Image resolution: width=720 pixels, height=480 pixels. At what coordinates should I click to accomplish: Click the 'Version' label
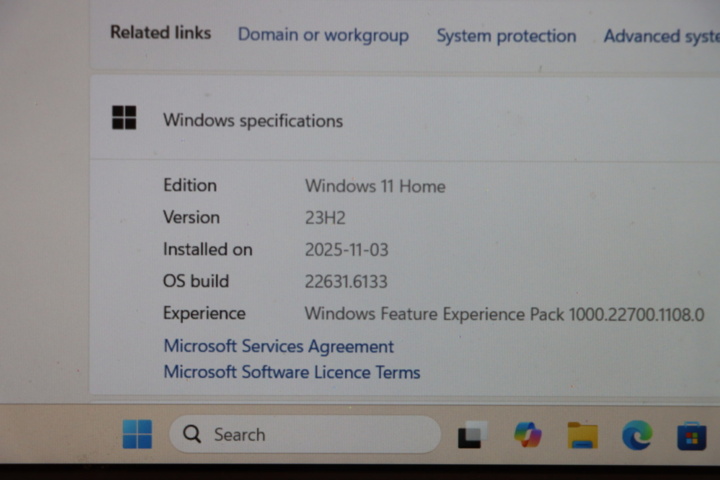(191, 217)
